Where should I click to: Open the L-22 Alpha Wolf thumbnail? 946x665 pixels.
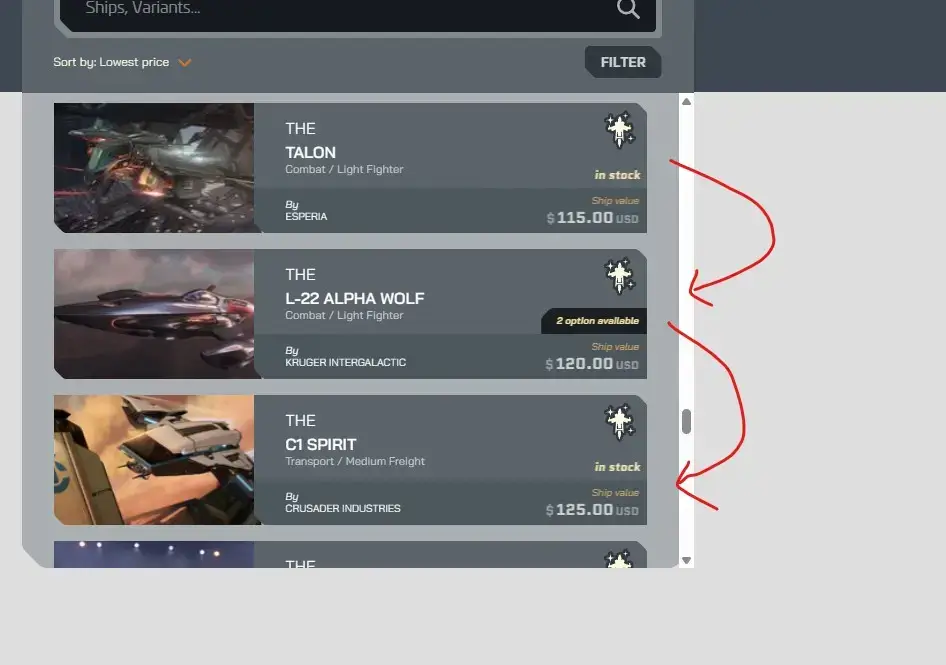click(x=154, y=314)
